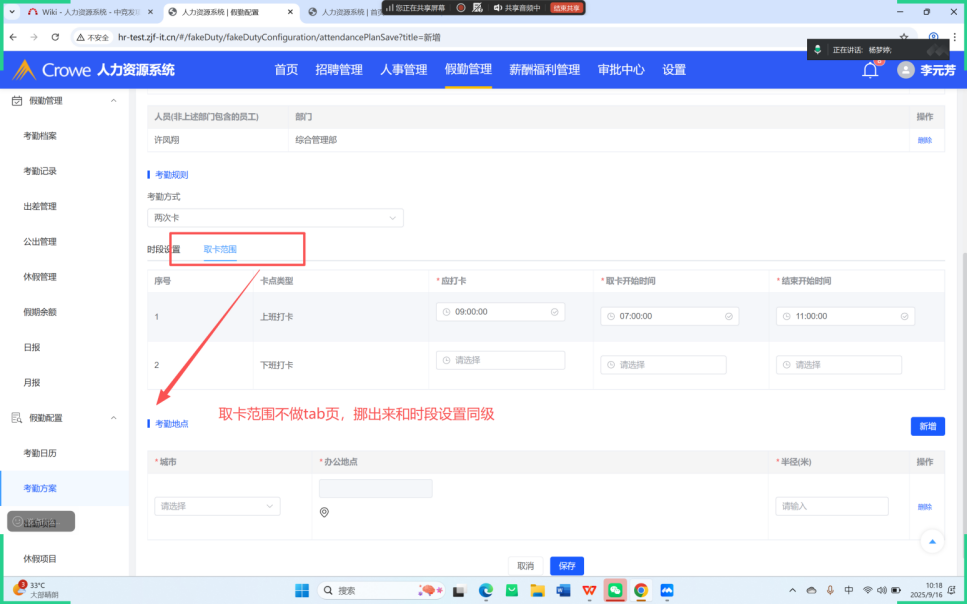This screenshot has width=968, height=605.
Task: Reload the page with the browser refresh icon
Action: (55, 37)
